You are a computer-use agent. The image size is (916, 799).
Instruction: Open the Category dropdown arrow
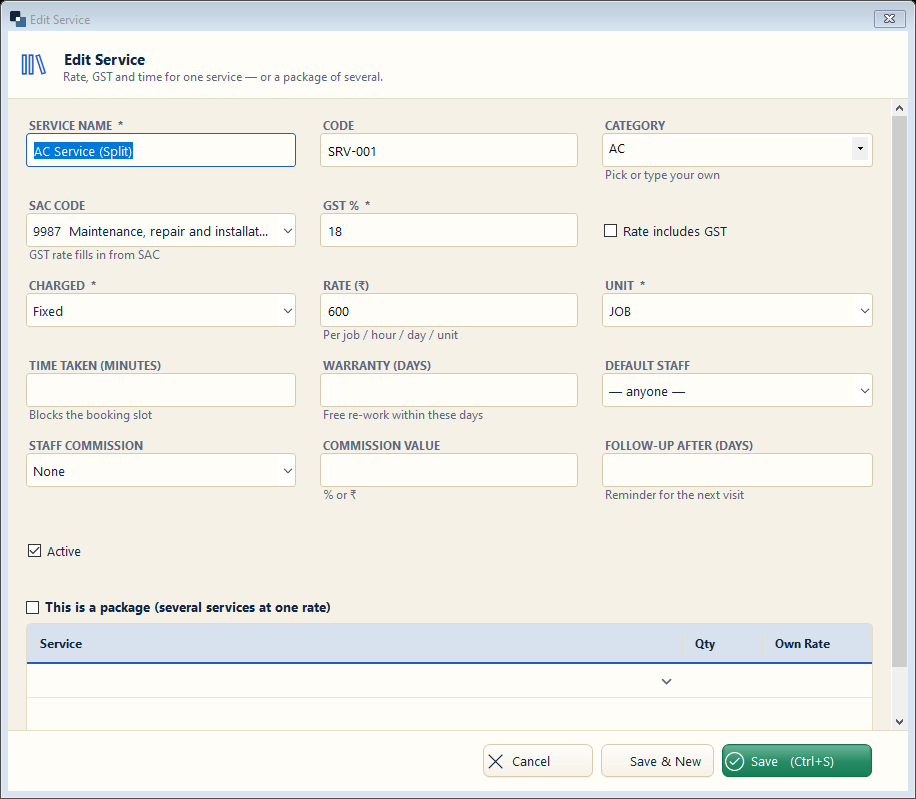(x=860, y=149)
